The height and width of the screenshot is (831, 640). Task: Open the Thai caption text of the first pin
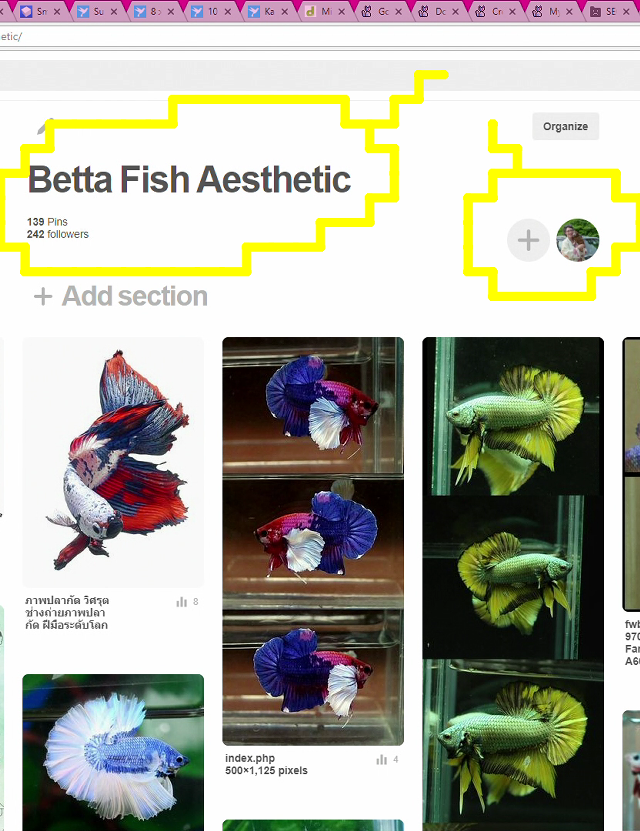pyautogui.click(x=67, y=613)
